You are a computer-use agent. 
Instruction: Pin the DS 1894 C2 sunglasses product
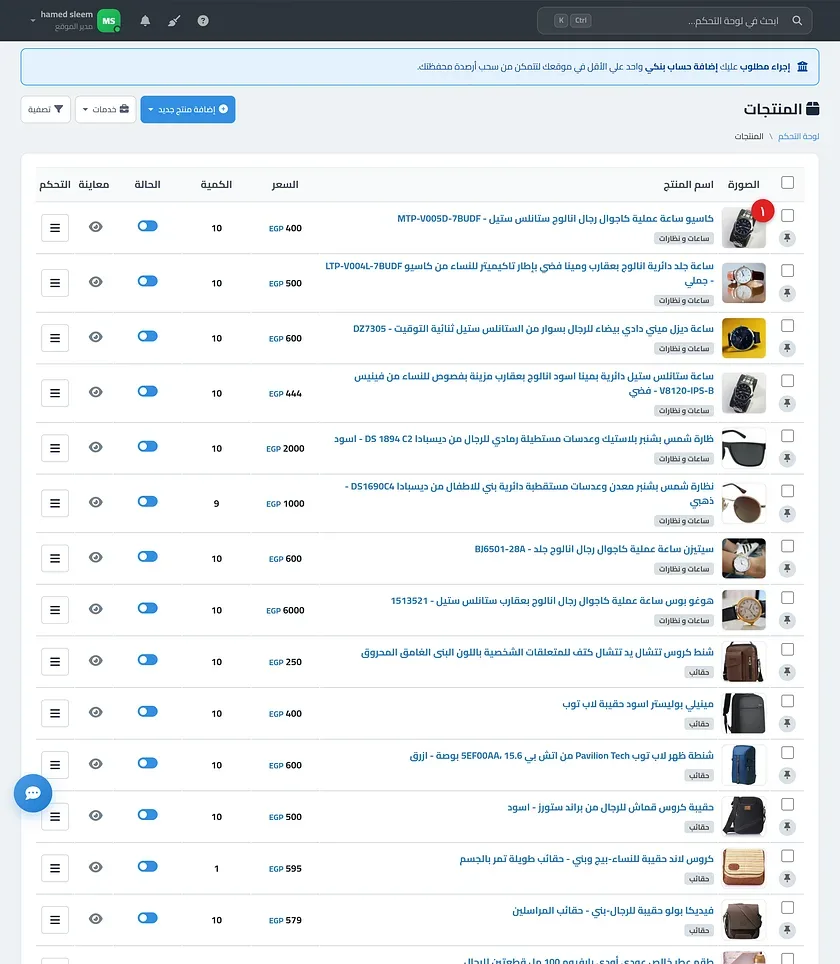coord(787,458)
